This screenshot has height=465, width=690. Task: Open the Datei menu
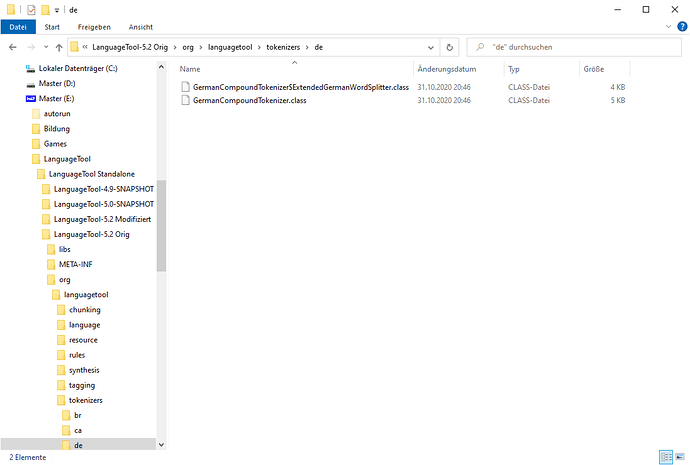click(x=17, y=27)
